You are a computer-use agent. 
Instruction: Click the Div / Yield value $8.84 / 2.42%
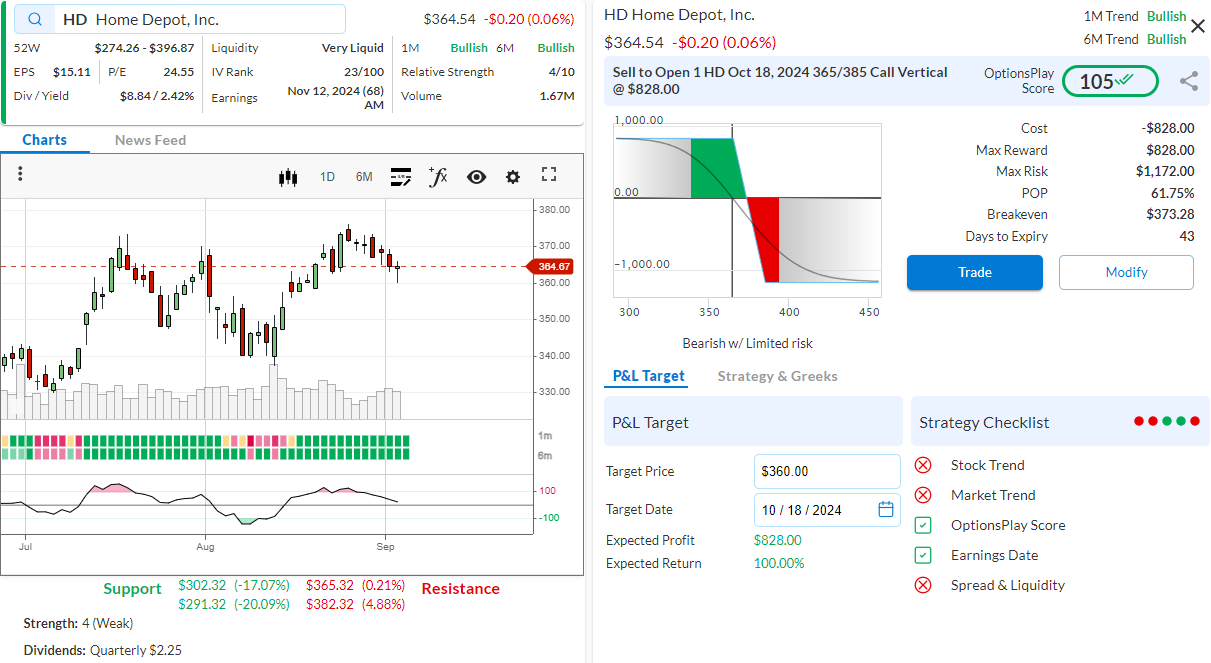pos(157,96)
